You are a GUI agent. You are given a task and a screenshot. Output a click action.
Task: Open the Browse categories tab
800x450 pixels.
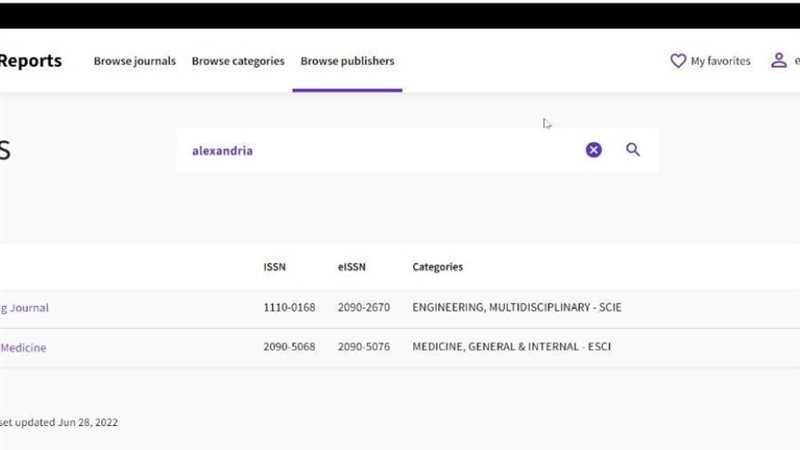tap(238, 61)
